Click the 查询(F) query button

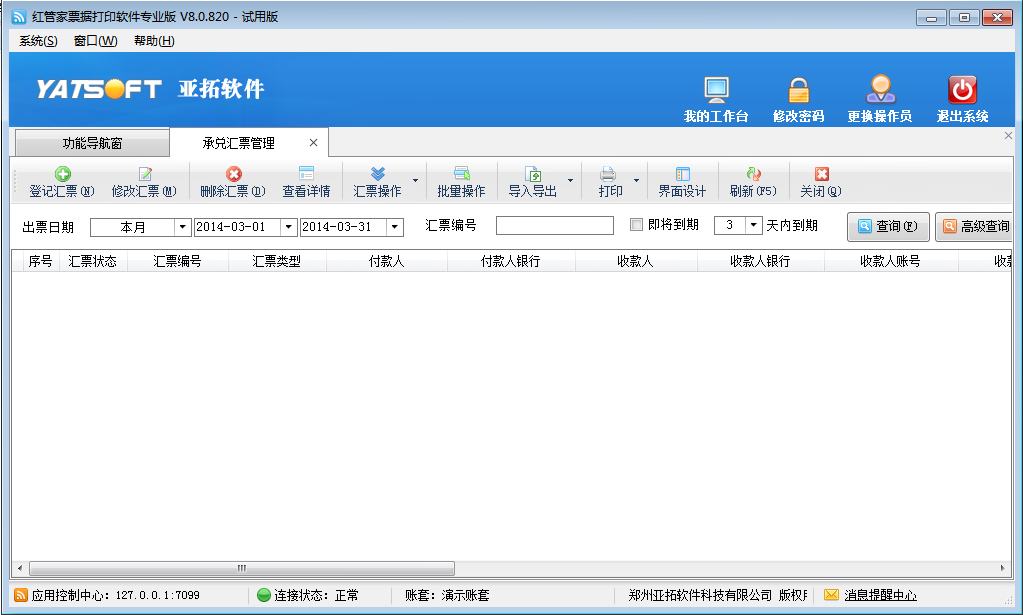click(x=885, y=226)
